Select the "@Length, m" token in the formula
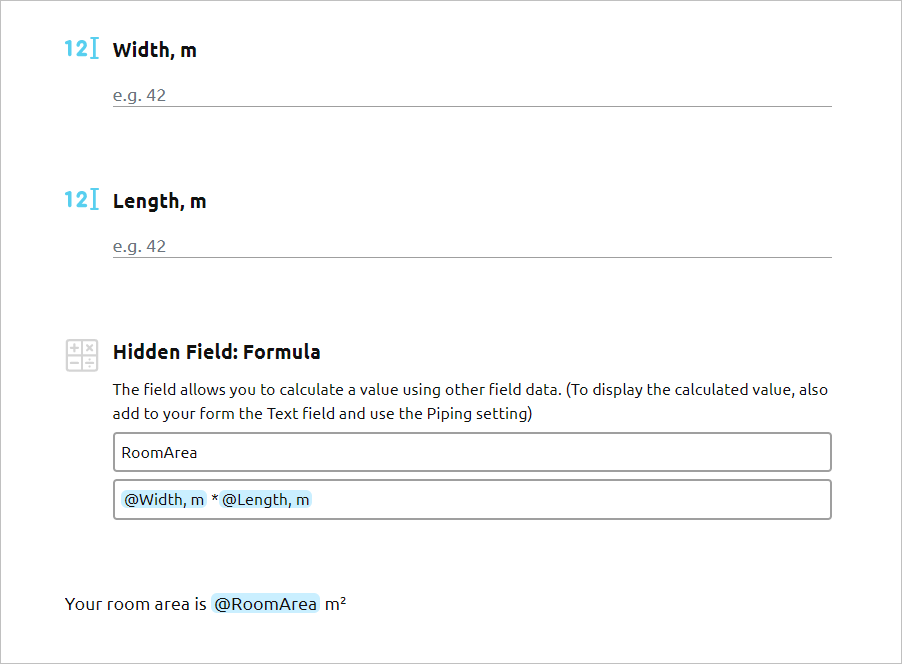The height and width of the screenshot is (664, 902). click(x=268, y=499)
